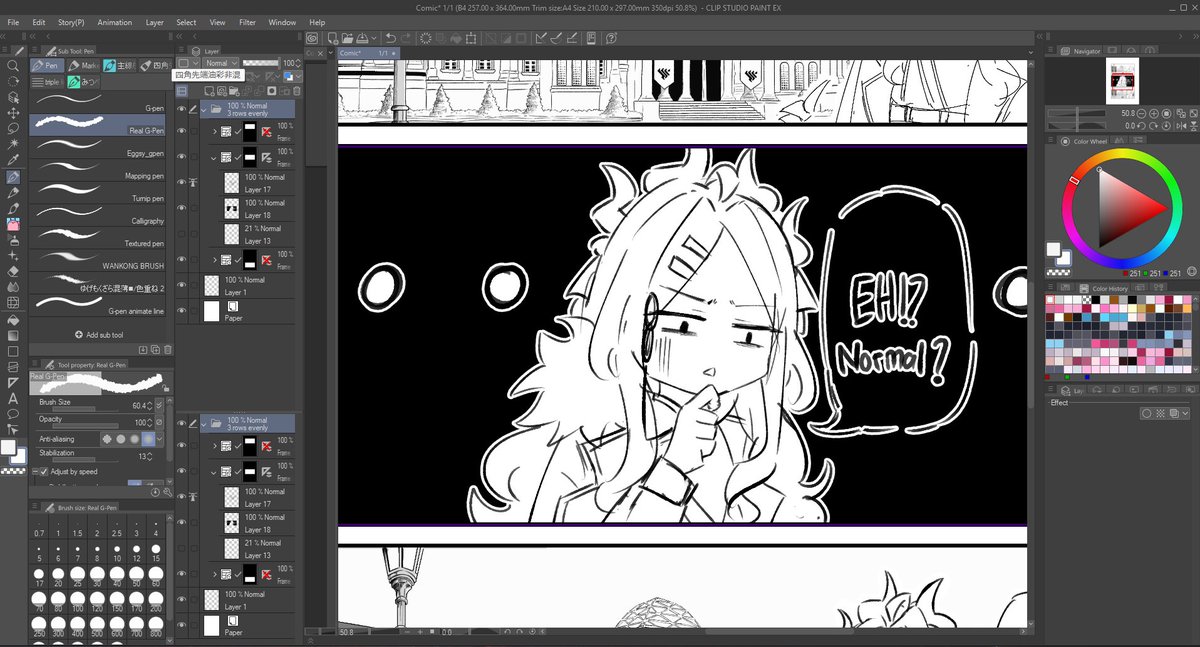This screenshot has height=647, width=1200.
Task: Open the Animation menu
Action: [x=115, y=21]
